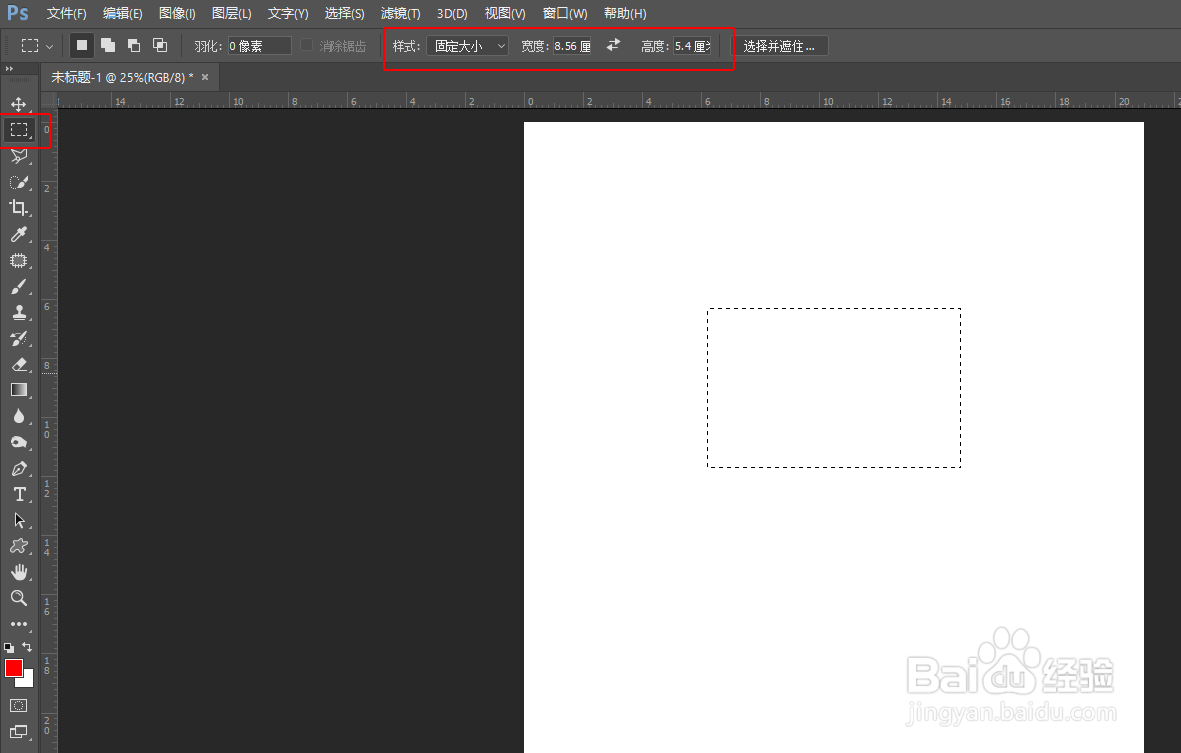Open the 编辑(E) menu

[x=122, y=14]
